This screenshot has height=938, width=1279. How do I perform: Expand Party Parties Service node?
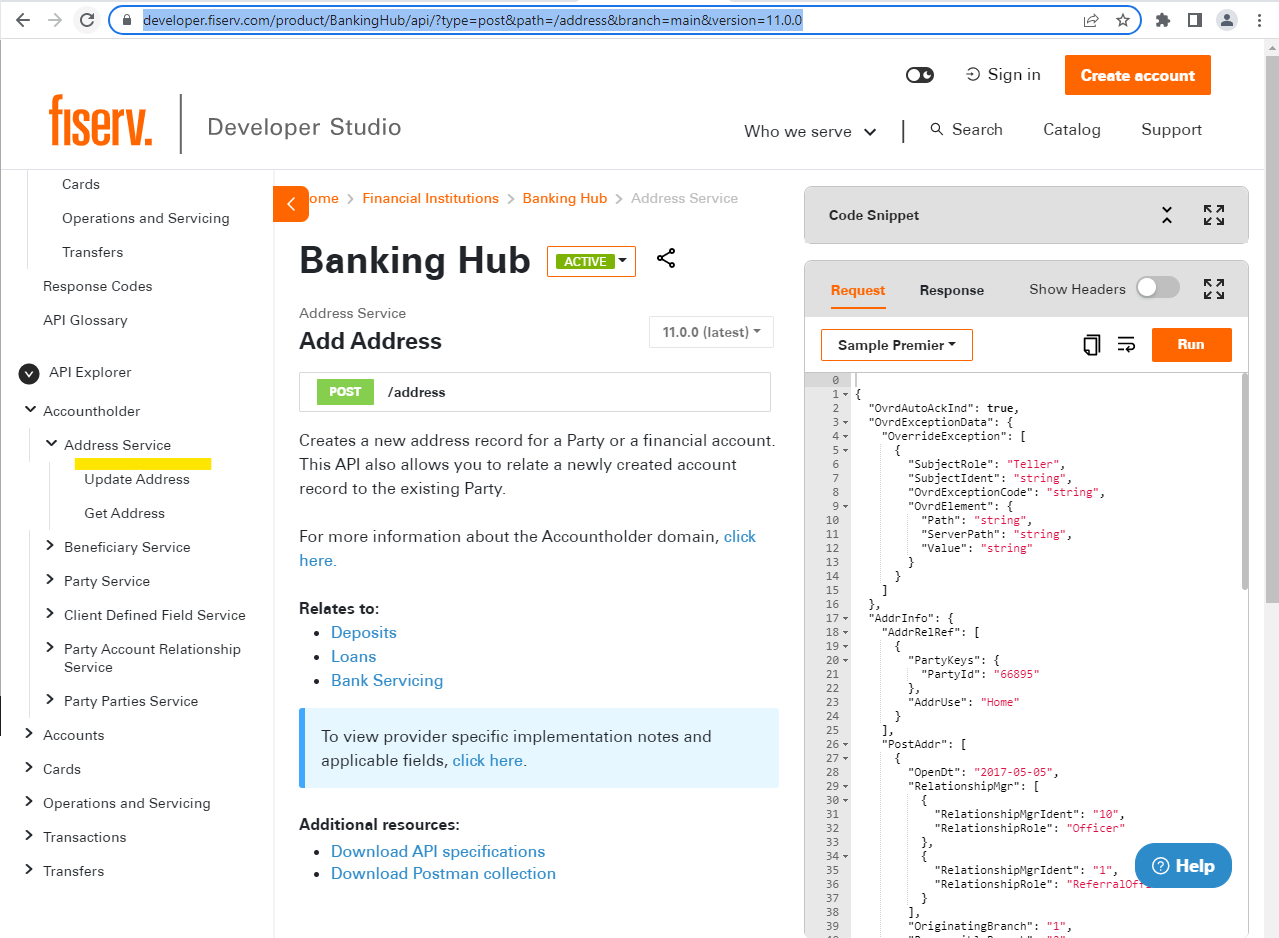51,700
